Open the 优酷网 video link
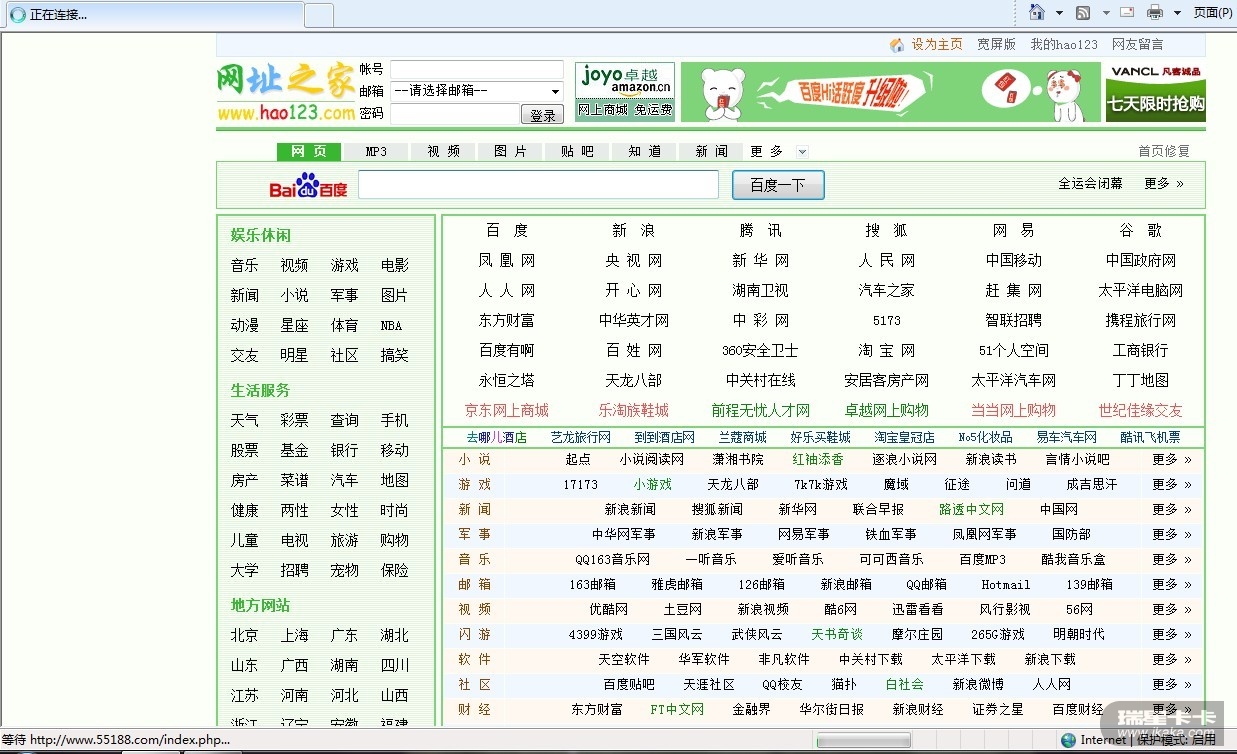This screenshot has width=1237, height=754. (x=608, y=609)
